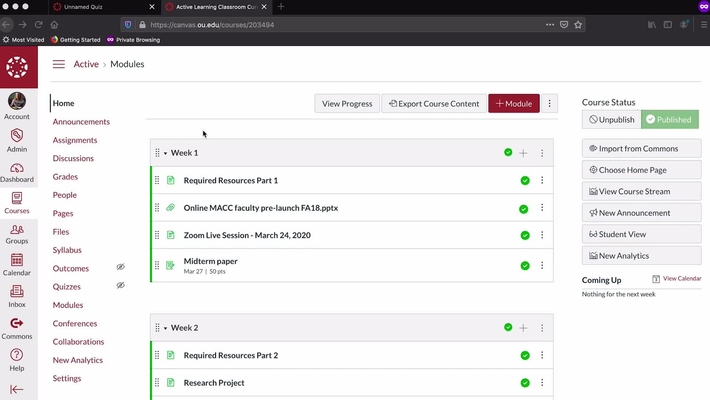Image resolution: width=710 pixels, height=400 pixels.
Task: Select the Active Learning Classroom tab
Action: 216,7
